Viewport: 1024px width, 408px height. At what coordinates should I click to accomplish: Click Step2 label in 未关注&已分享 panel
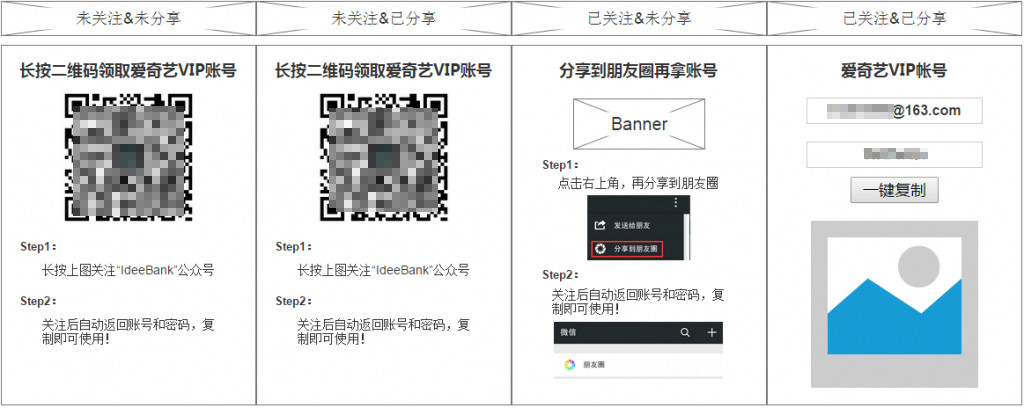(x=294, y=301)
